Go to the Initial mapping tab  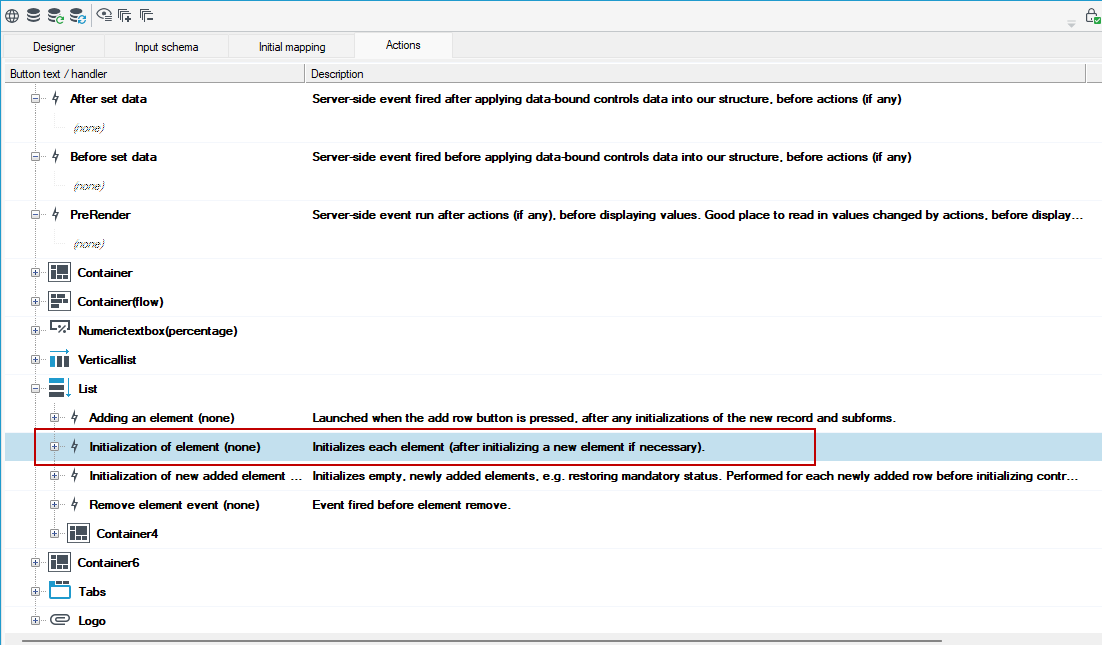292,46
